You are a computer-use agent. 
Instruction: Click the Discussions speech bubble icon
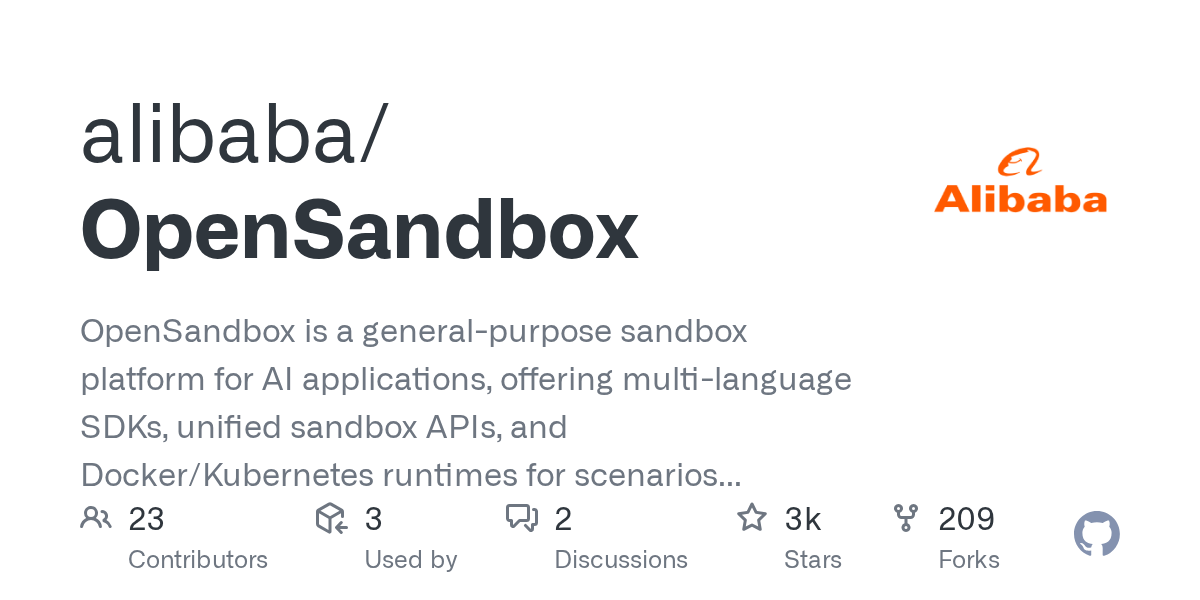click(x=522, y=518)
